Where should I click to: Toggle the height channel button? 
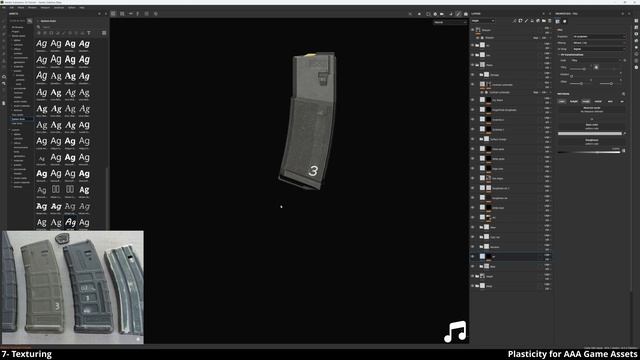tap(573, 101)
